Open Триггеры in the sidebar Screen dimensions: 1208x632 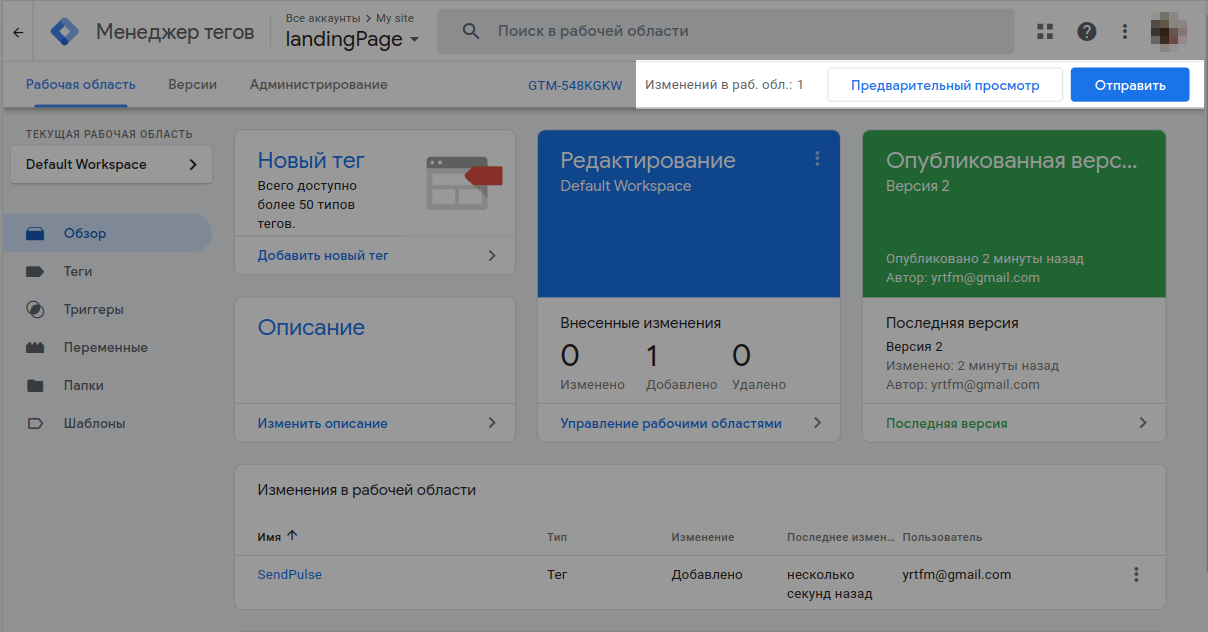coord(93,309)
